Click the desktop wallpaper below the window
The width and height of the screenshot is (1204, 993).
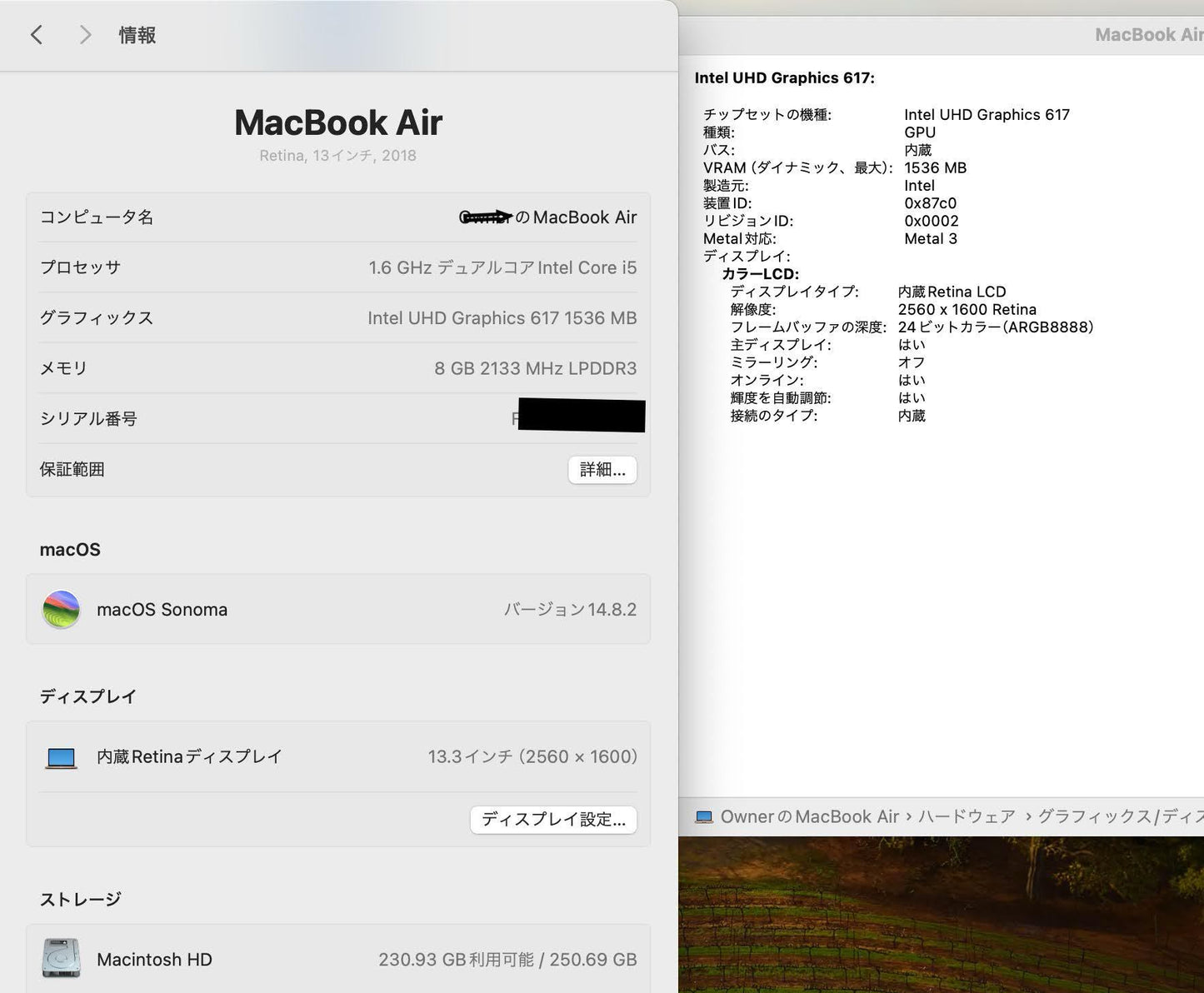(x=942, y=916)
